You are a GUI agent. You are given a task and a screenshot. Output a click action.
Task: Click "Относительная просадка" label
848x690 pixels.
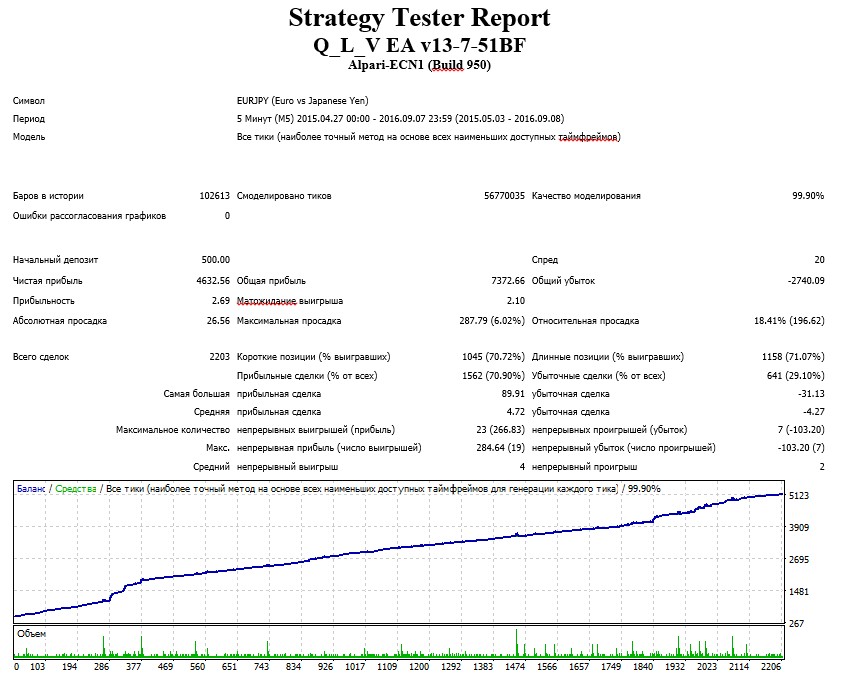pyautogui.click(x=585, y=321)
